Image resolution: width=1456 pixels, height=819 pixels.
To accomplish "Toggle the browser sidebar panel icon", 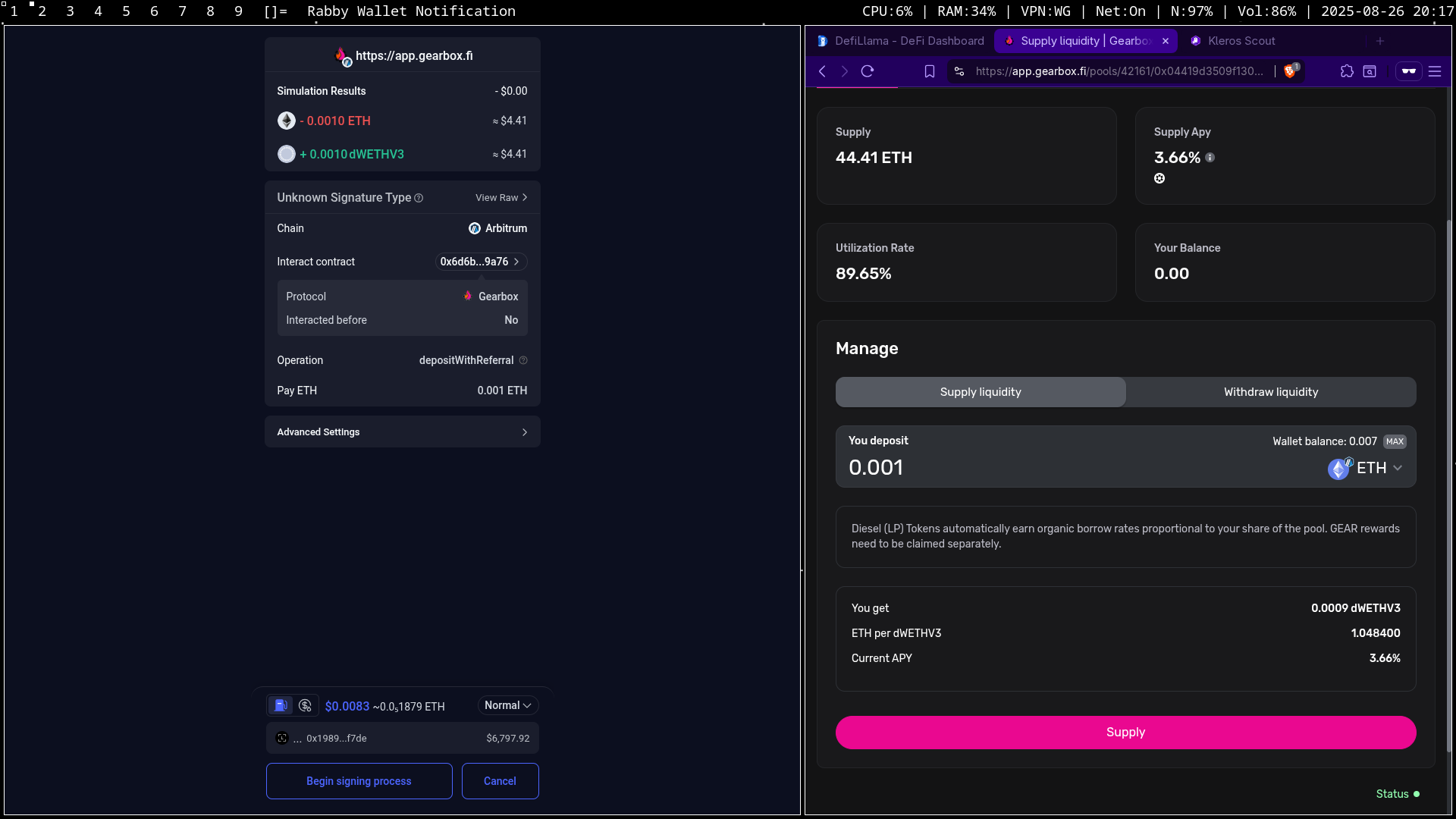I will [1370, 71].
